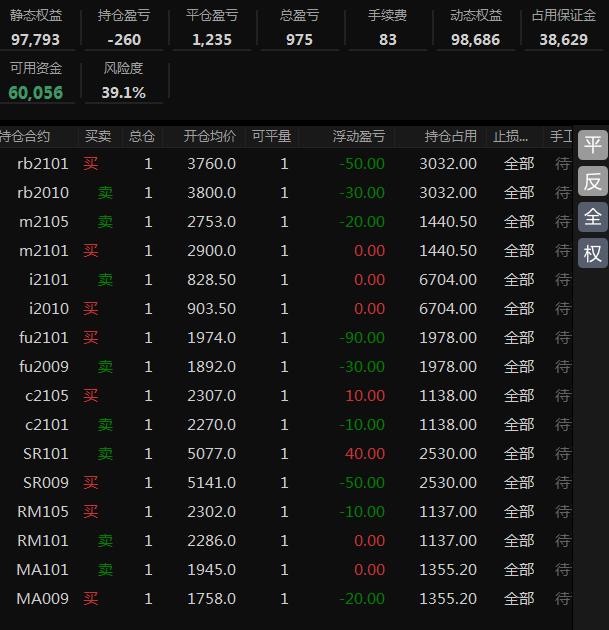
Task: Sort by 开仓均价 column header
Action: 210,137
